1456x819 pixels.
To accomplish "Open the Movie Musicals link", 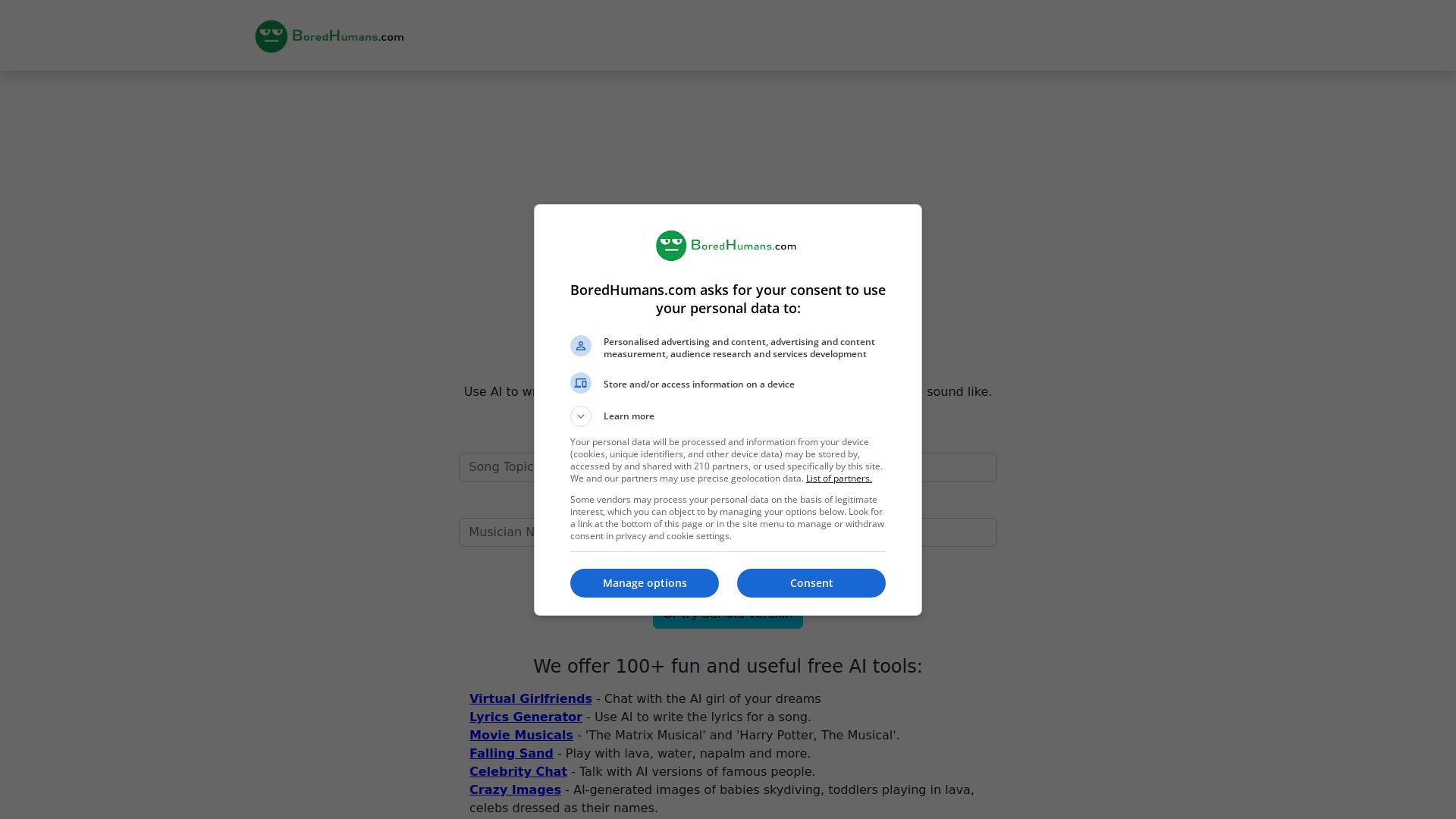I will [521, 735].
